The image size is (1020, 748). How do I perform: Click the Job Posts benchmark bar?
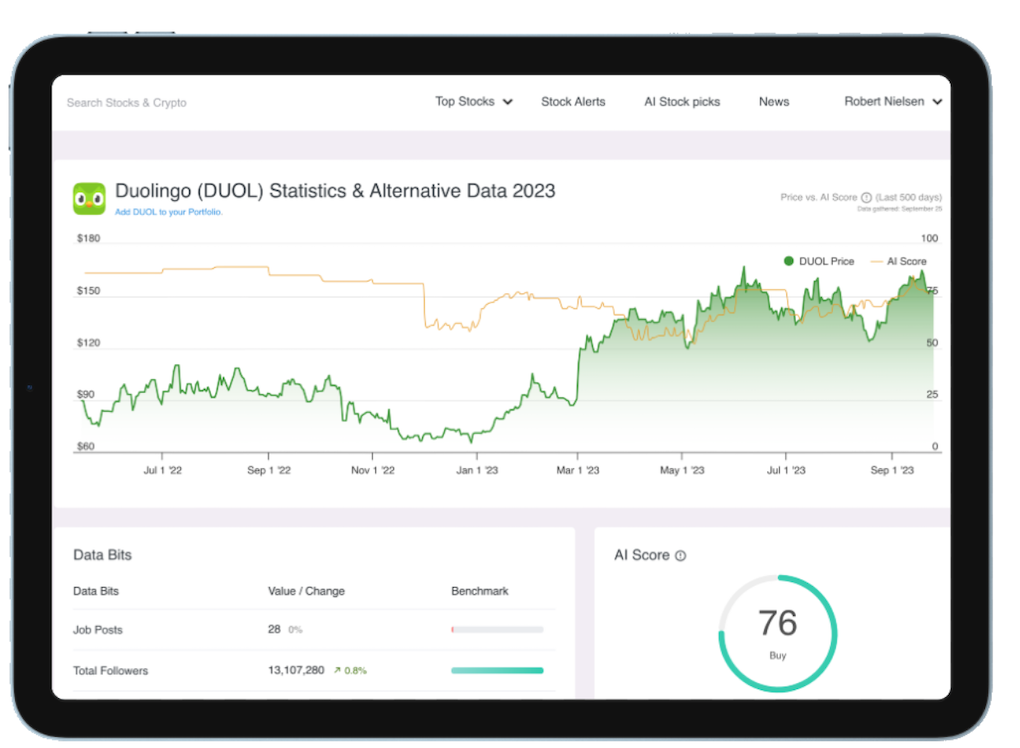pos(497,630)
